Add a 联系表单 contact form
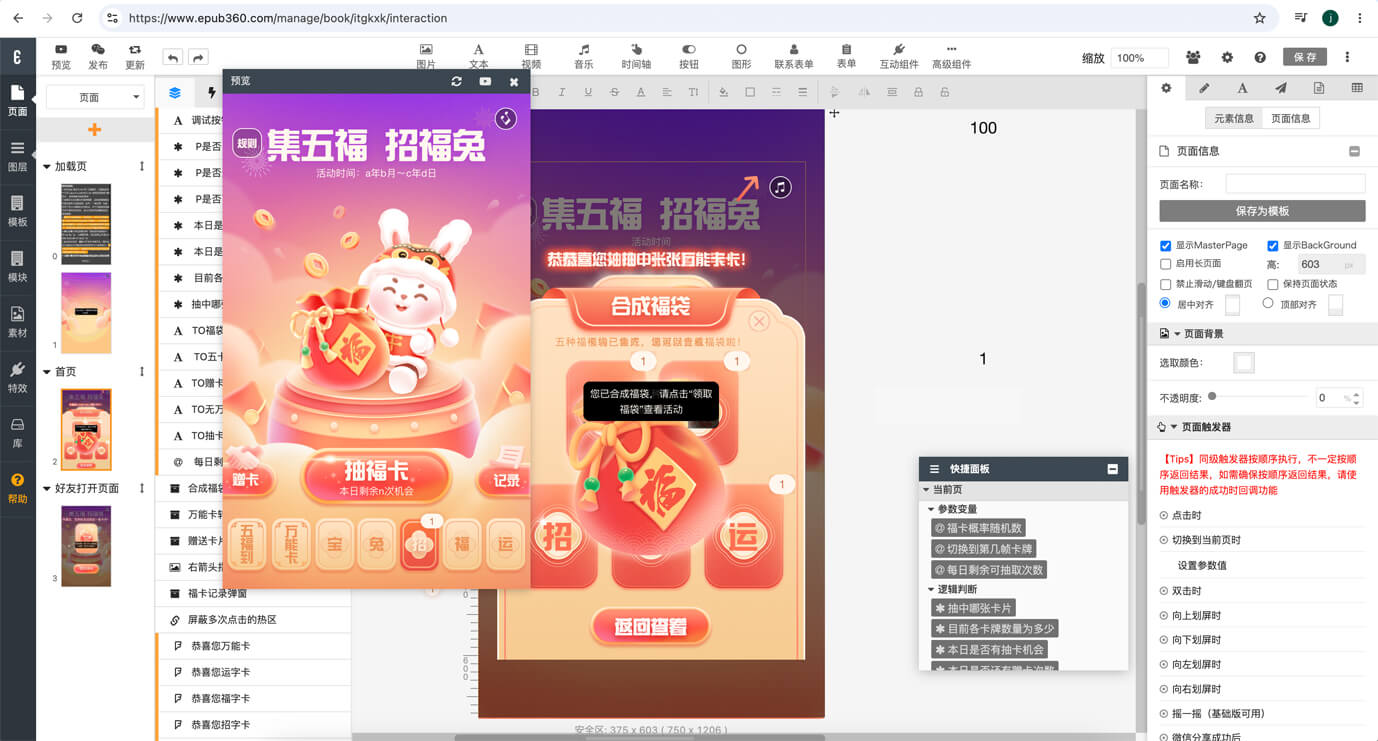Screen dimensions: 1378x741 794,56
